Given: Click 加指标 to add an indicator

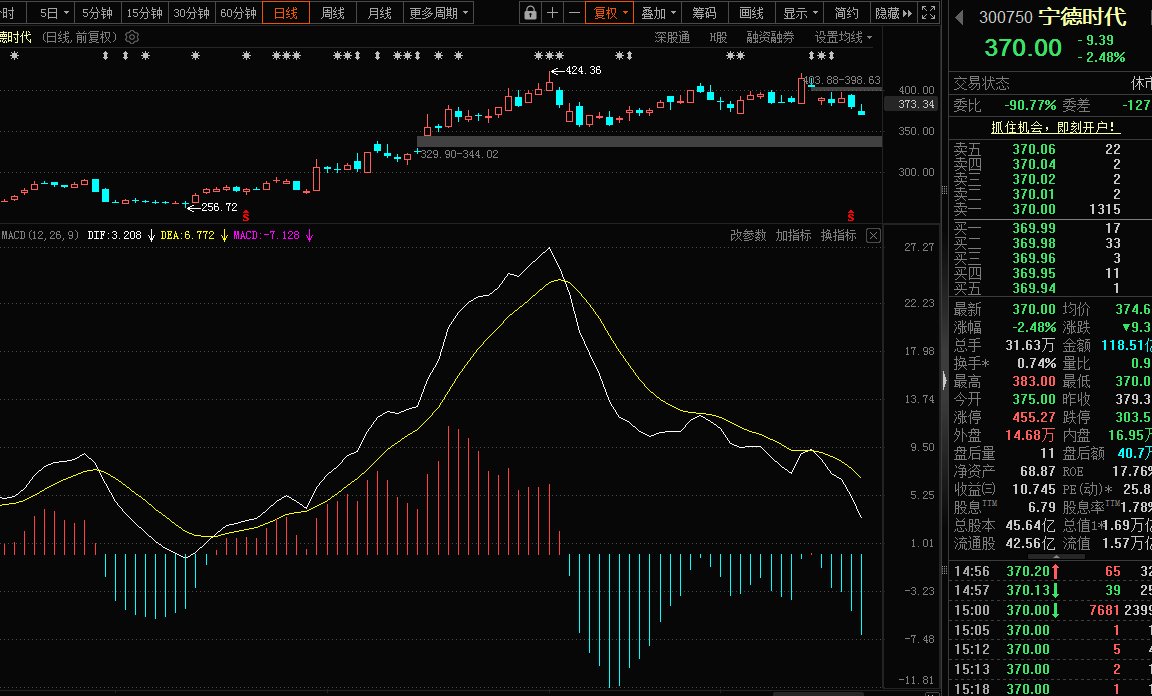Looking at the screenshot, I should point(793,235).
